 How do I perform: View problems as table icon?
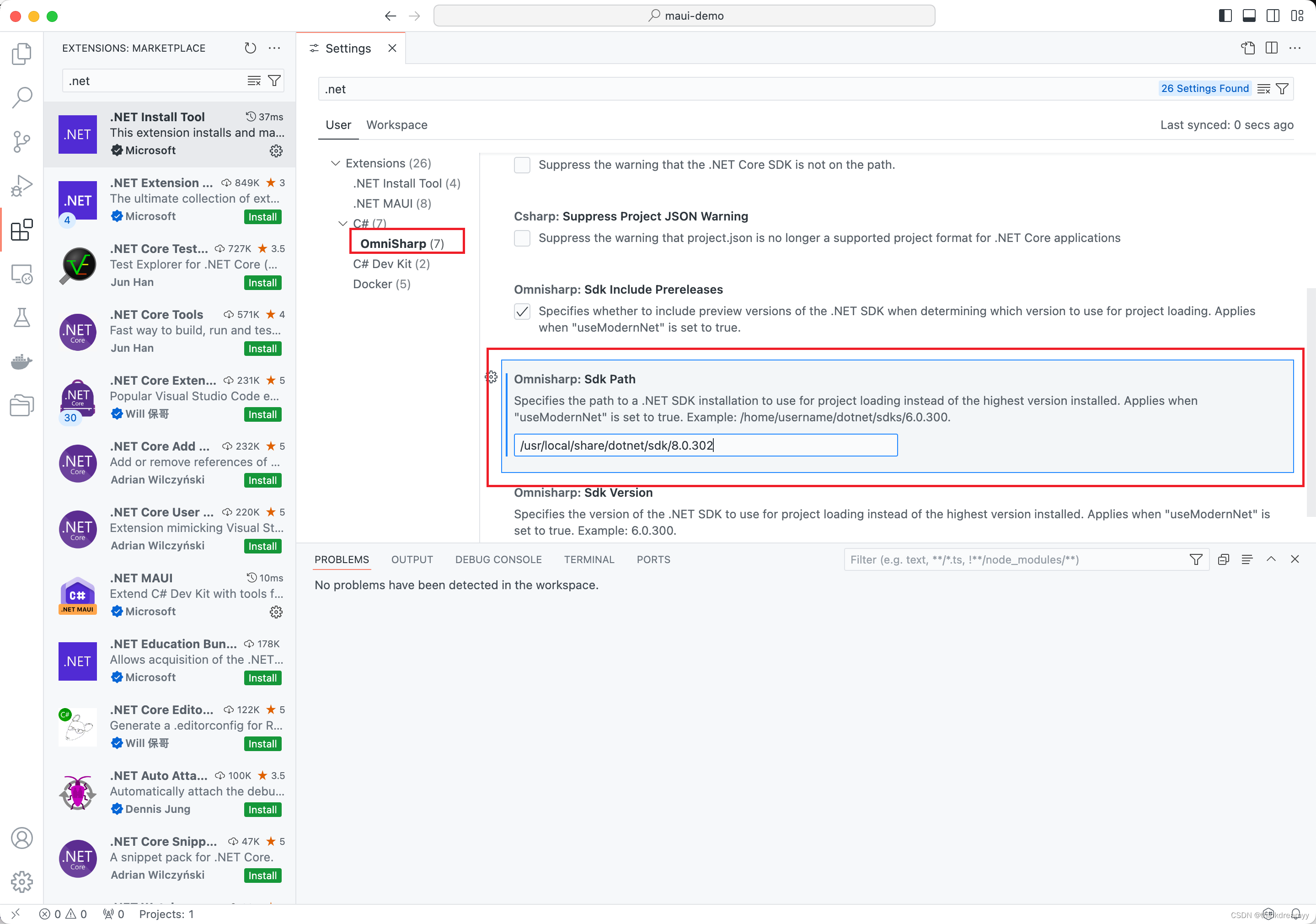pos(1247,560)
